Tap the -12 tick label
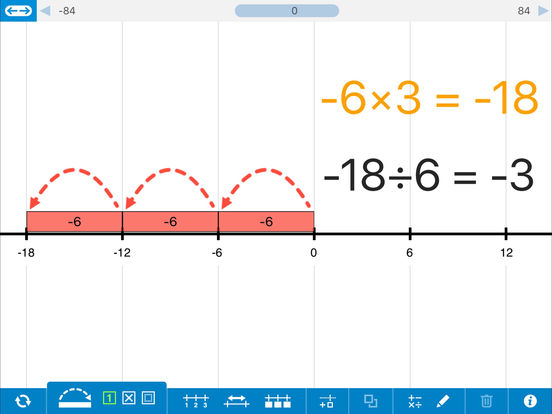Viewport: 552px width, 414px height. [122, 253]
